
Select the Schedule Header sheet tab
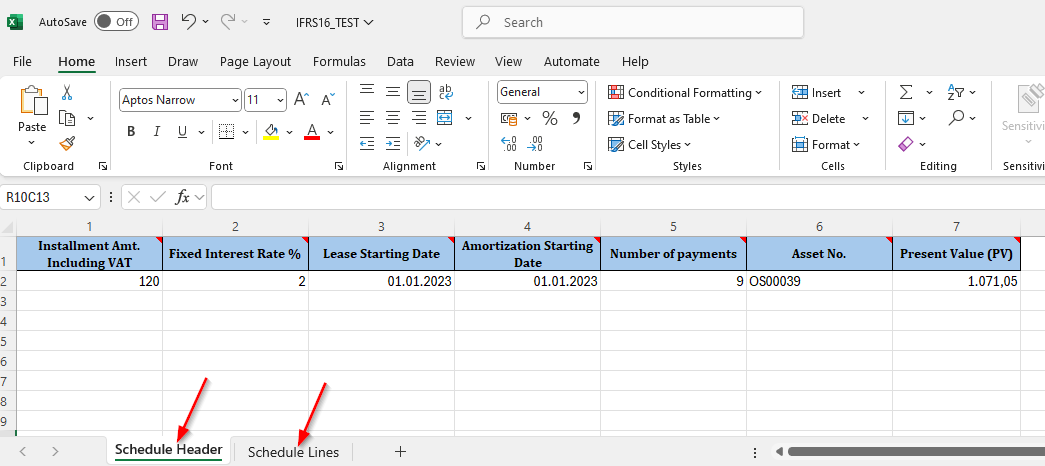click(169, 450)
